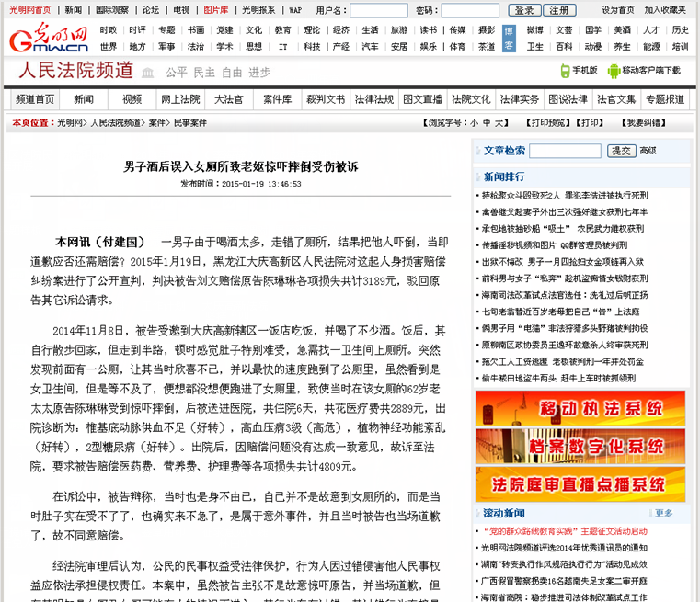Select the 频道首页 tab
Image resolution: width=700 pixels, height=602 pixels.
point(35,100)
